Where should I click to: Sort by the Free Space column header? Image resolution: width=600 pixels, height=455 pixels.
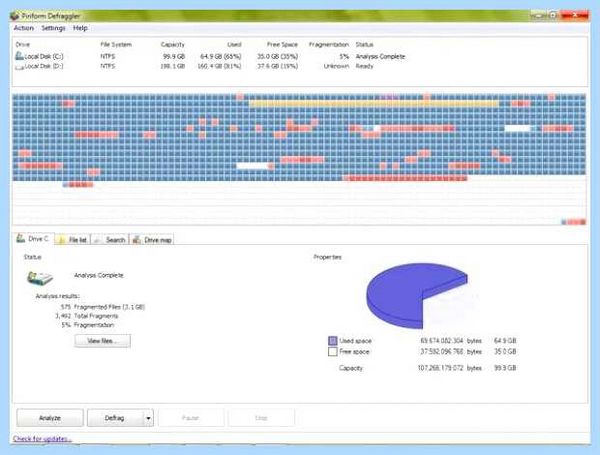[282, 44]
